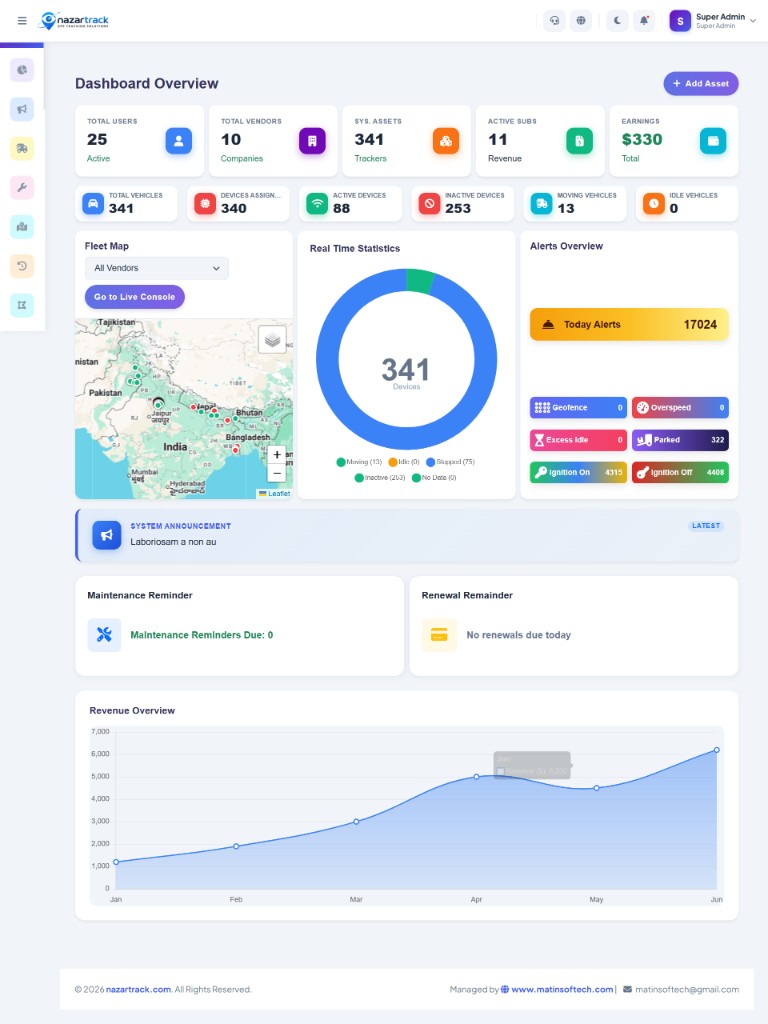Image resolution: width=768 pixels, height=1024 pixels.
Task: Click the Active Devices wifi icon
Action: [x=317, y=204]
